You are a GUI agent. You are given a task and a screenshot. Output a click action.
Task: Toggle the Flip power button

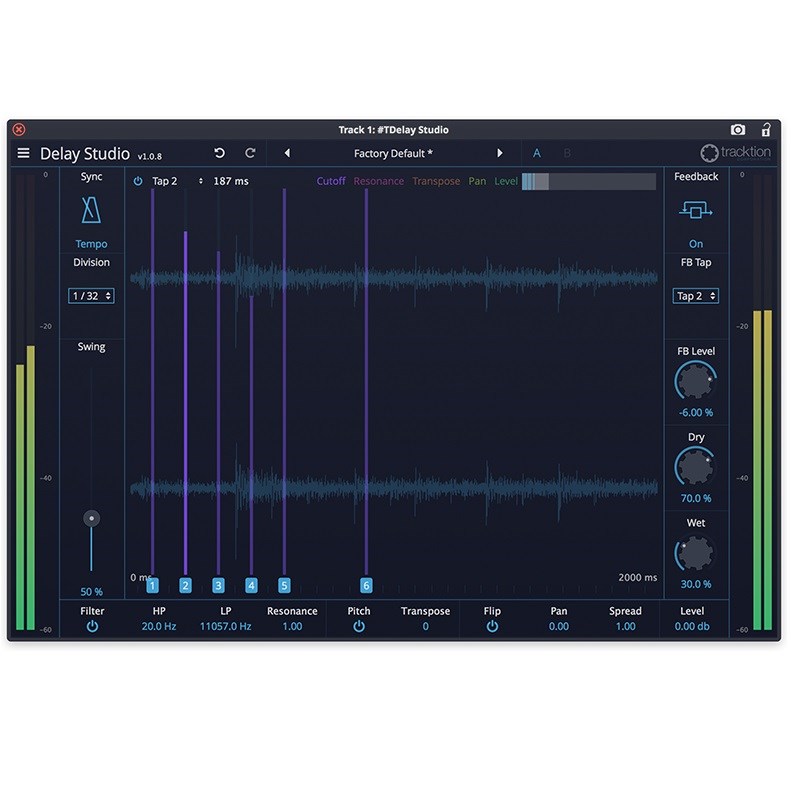[492, 627]
